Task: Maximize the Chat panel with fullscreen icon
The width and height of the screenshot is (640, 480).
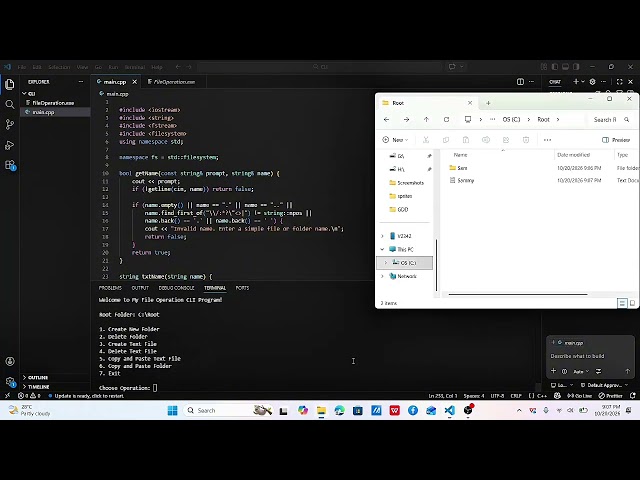Action: (620, 82)
